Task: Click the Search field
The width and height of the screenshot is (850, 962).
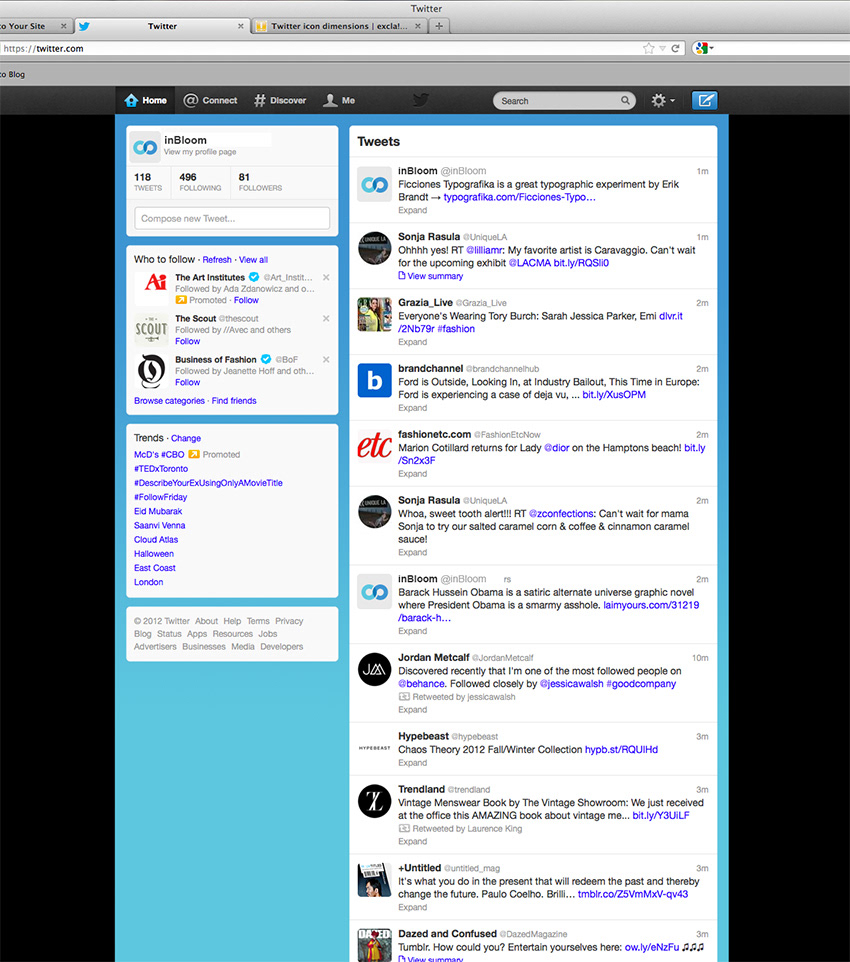Action: (x=563, y=101)
